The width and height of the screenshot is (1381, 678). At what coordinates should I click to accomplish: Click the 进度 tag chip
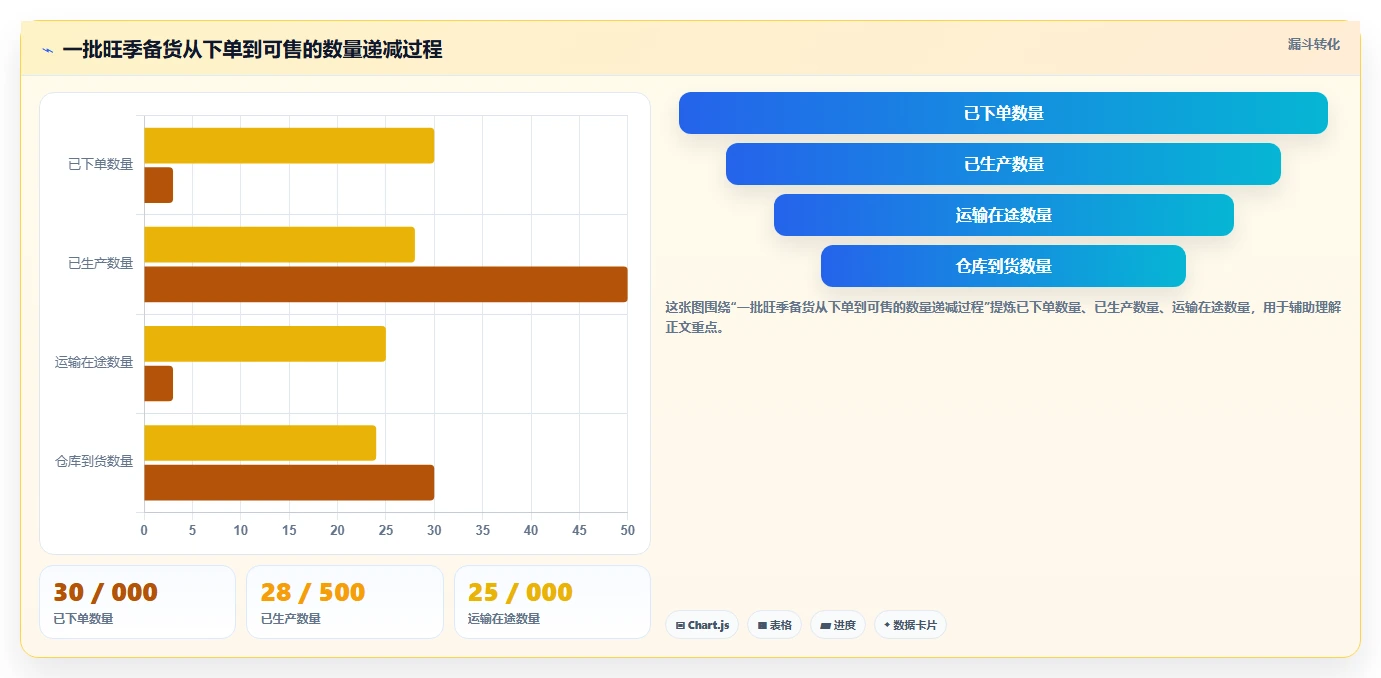click(838, 625)
